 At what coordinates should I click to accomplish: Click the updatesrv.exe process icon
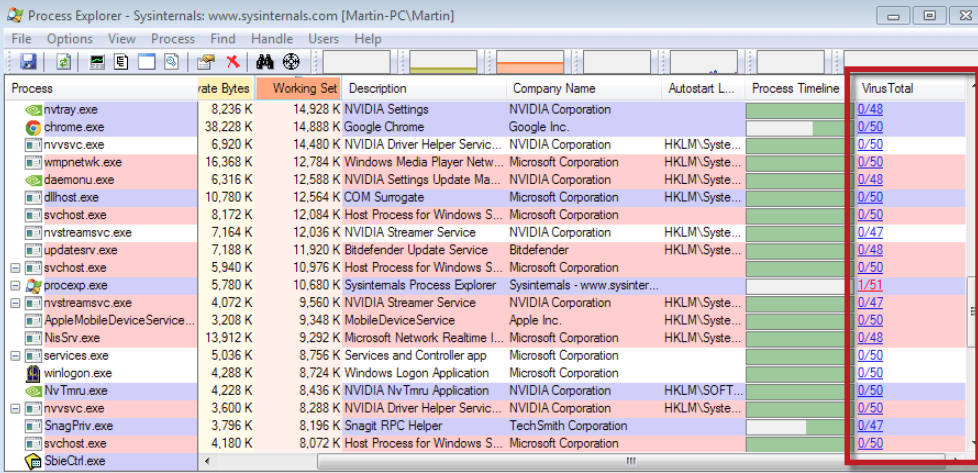33,250
